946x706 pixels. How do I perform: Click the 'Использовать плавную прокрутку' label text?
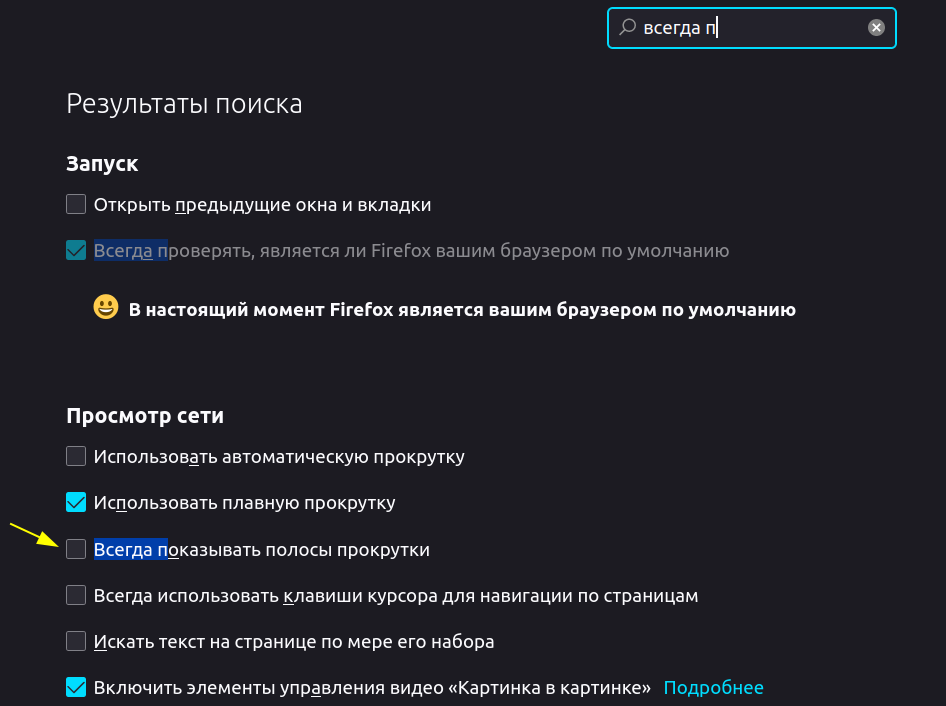(245, 503)
